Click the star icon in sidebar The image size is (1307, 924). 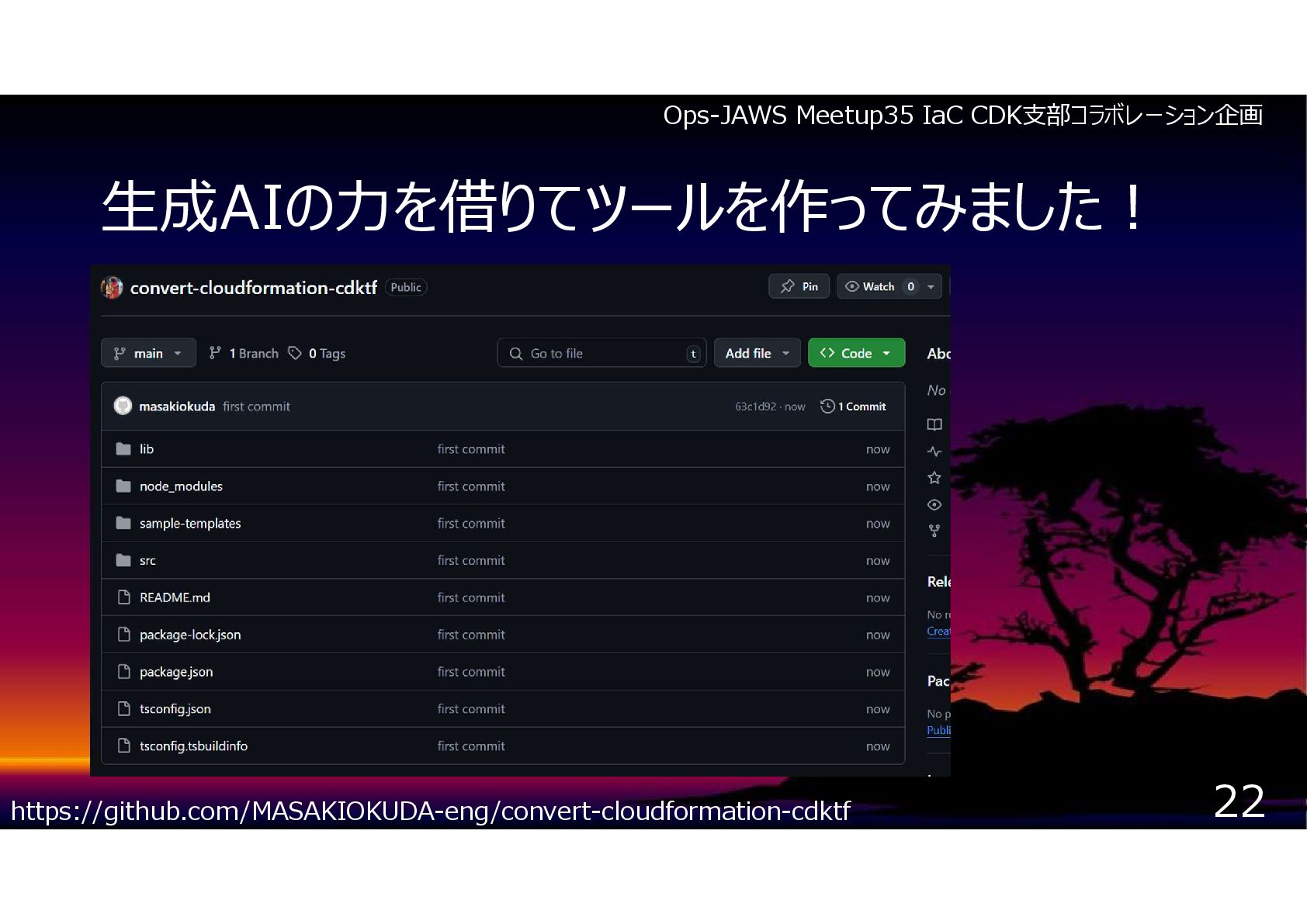pos(934,478)
